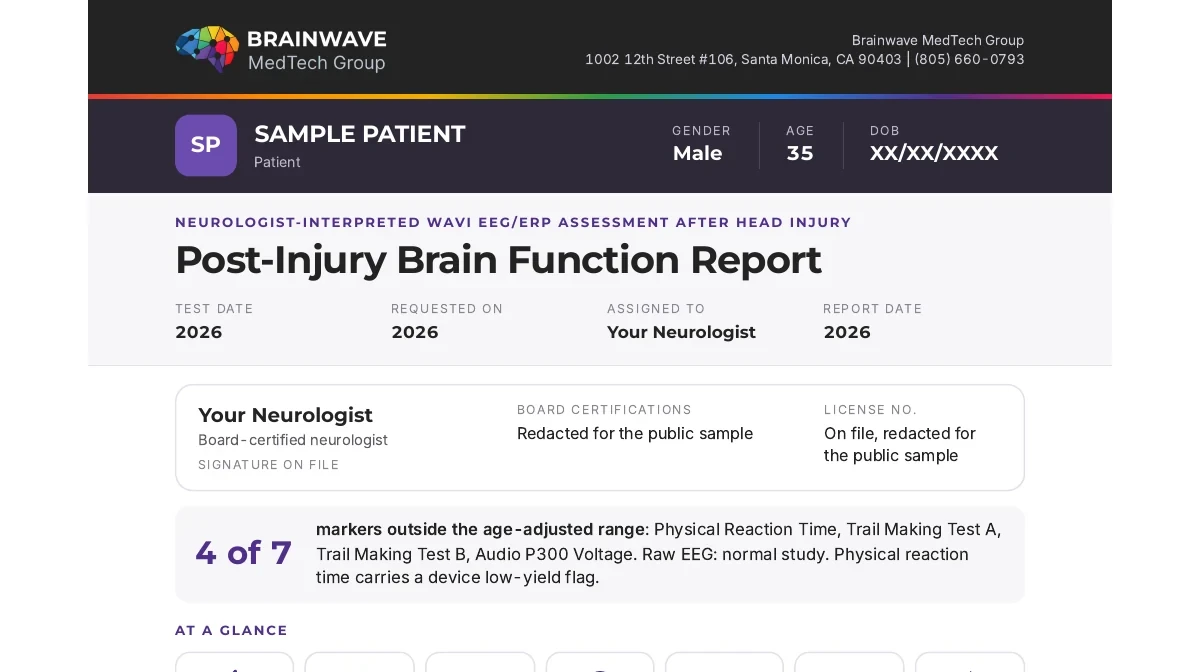Viewport: 1201px width, 672px height.
Task: Click the DOB value XX/XX/XXXX
Action: click(x=934, y=153)
